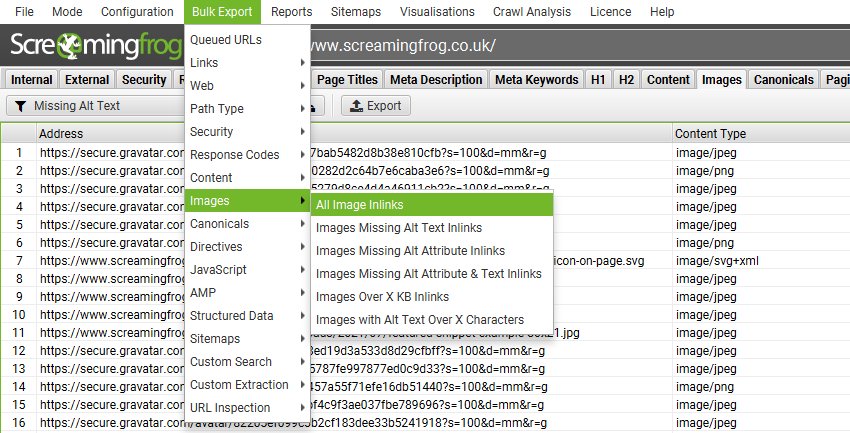This screenshot has width=850, height=433.
Task: Switch to the Images tab
Action: pyautogui.click(x=722, y=80)
